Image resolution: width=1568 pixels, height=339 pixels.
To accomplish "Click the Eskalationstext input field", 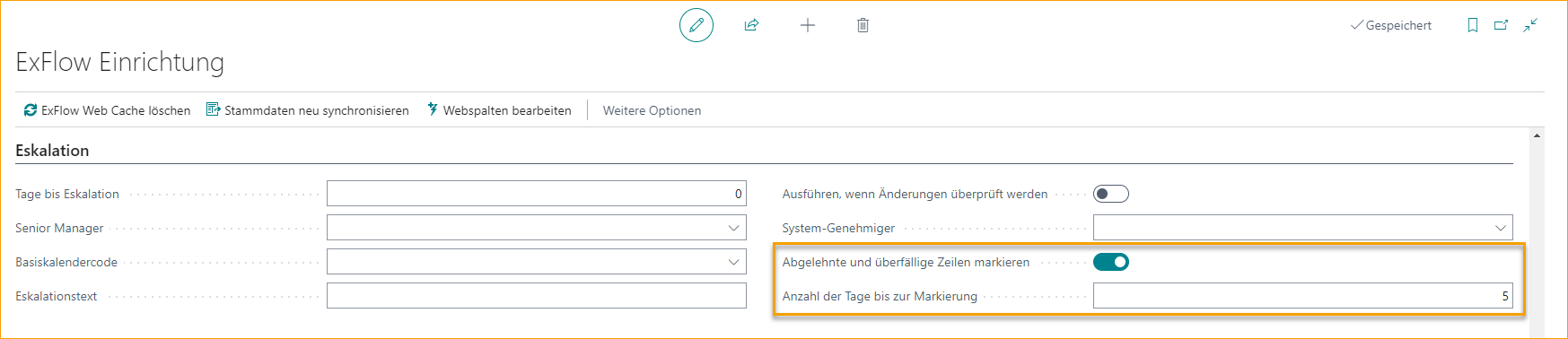I will click(537, 296).
